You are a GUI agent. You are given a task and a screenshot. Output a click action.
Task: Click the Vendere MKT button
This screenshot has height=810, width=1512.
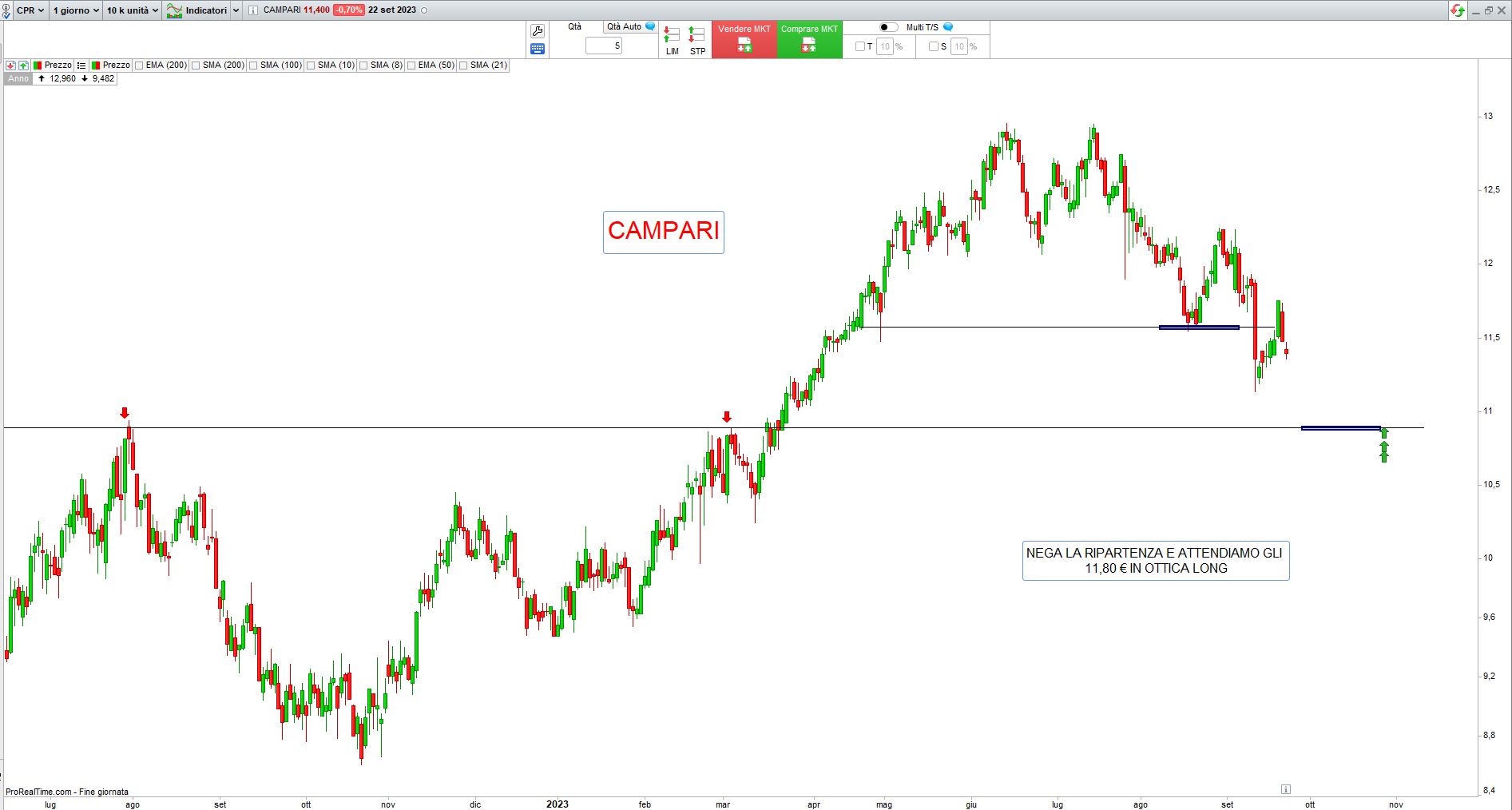coord(744,39)
